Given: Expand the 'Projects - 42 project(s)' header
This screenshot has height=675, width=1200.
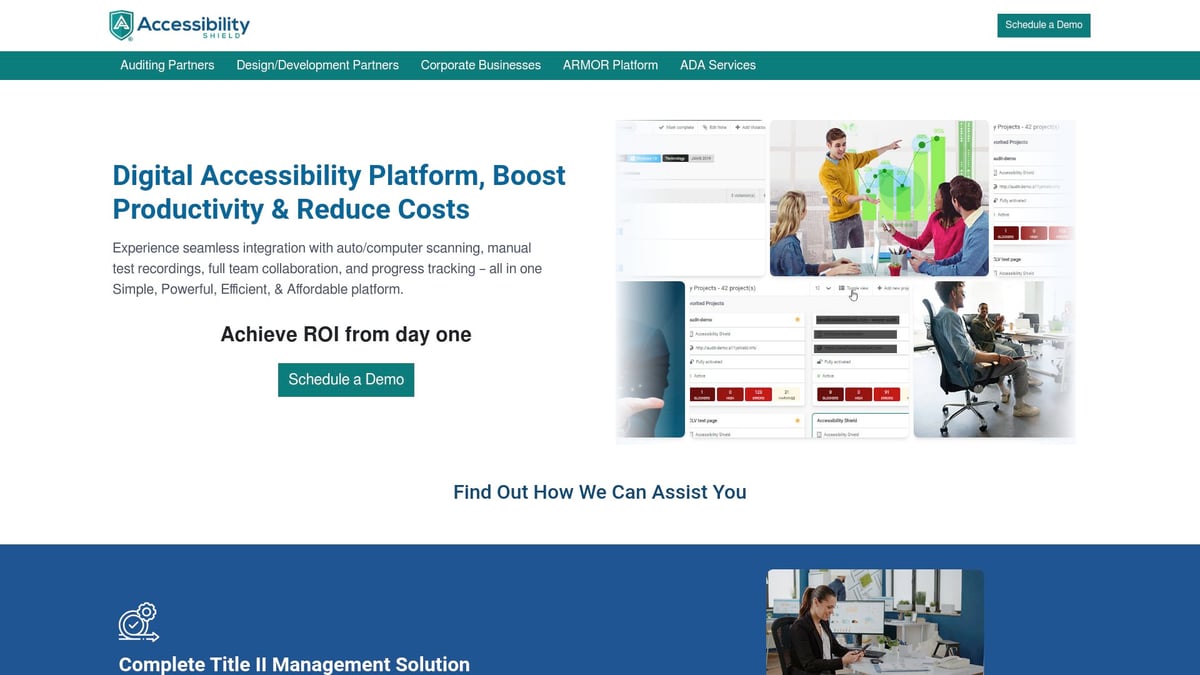Looking at the screenshot, I should (723, 288).
